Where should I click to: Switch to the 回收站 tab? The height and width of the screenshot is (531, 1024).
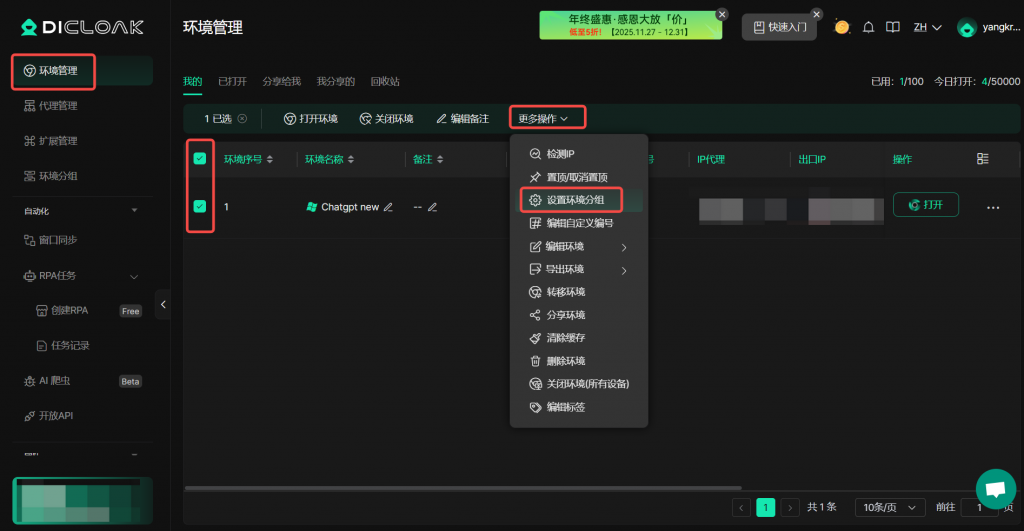384,81
